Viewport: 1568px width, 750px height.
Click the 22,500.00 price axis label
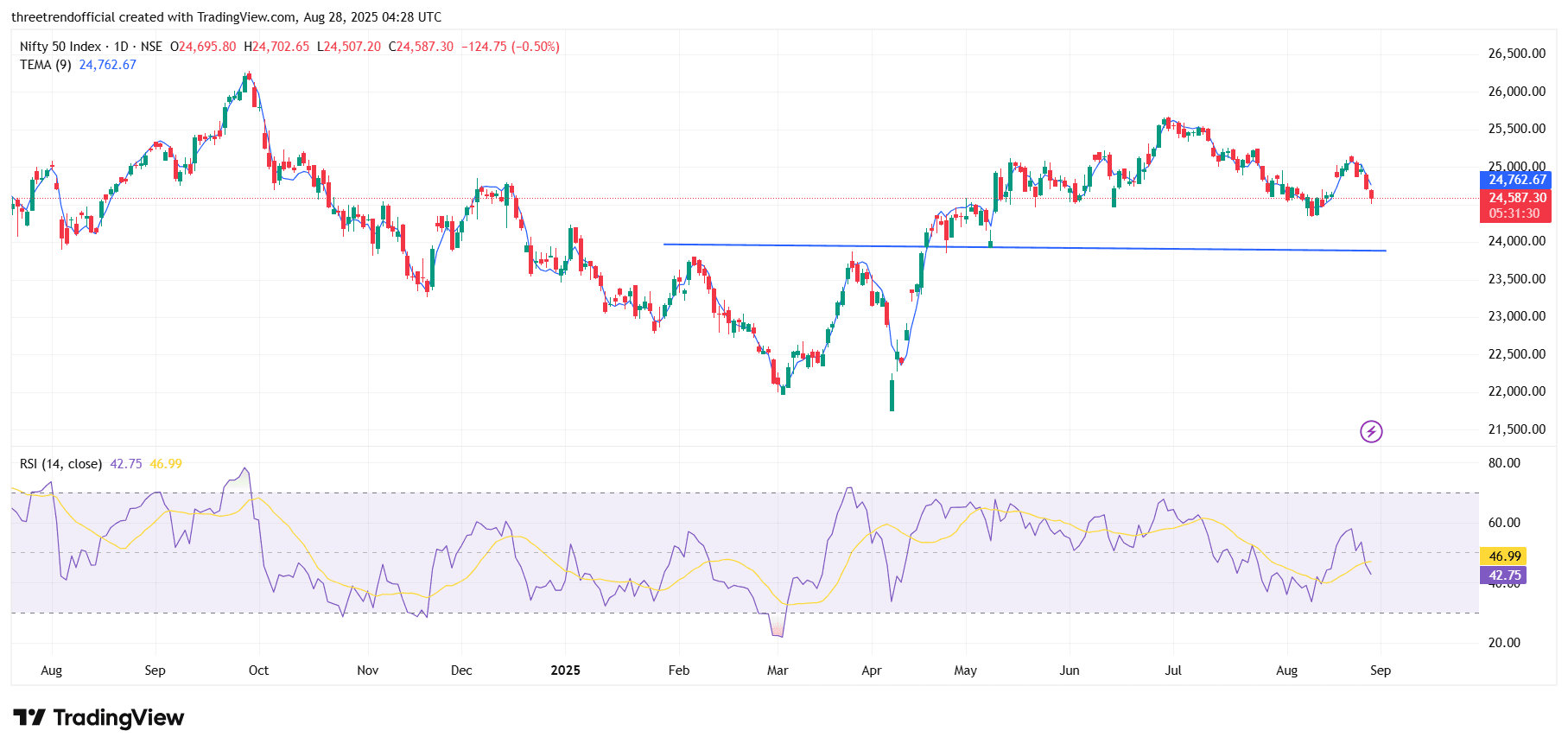(x=1517, y=354)
